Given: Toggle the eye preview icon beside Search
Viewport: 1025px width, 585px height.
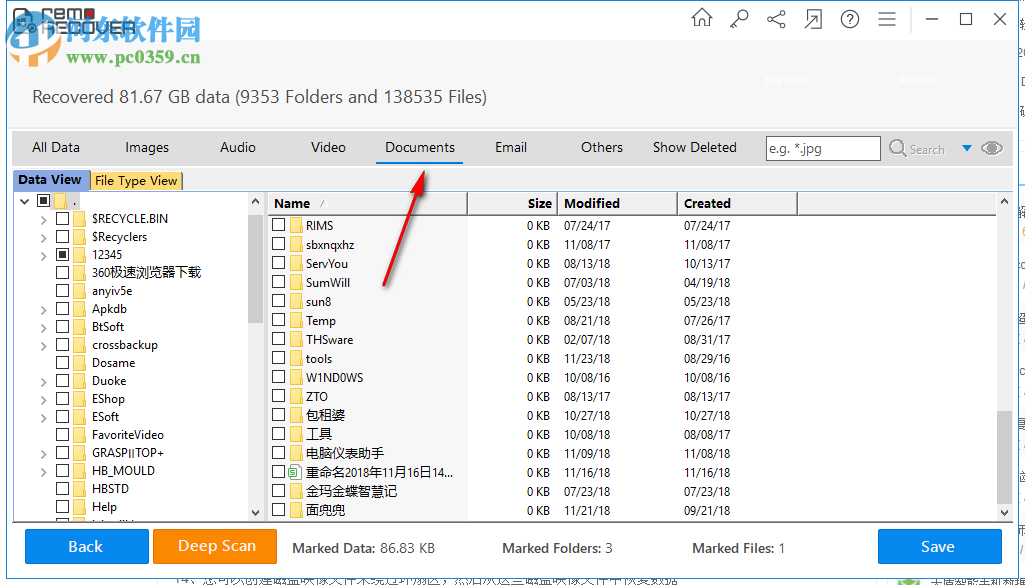Looking at the screenshot, I should pyautogui.click(x=991, y=148).
